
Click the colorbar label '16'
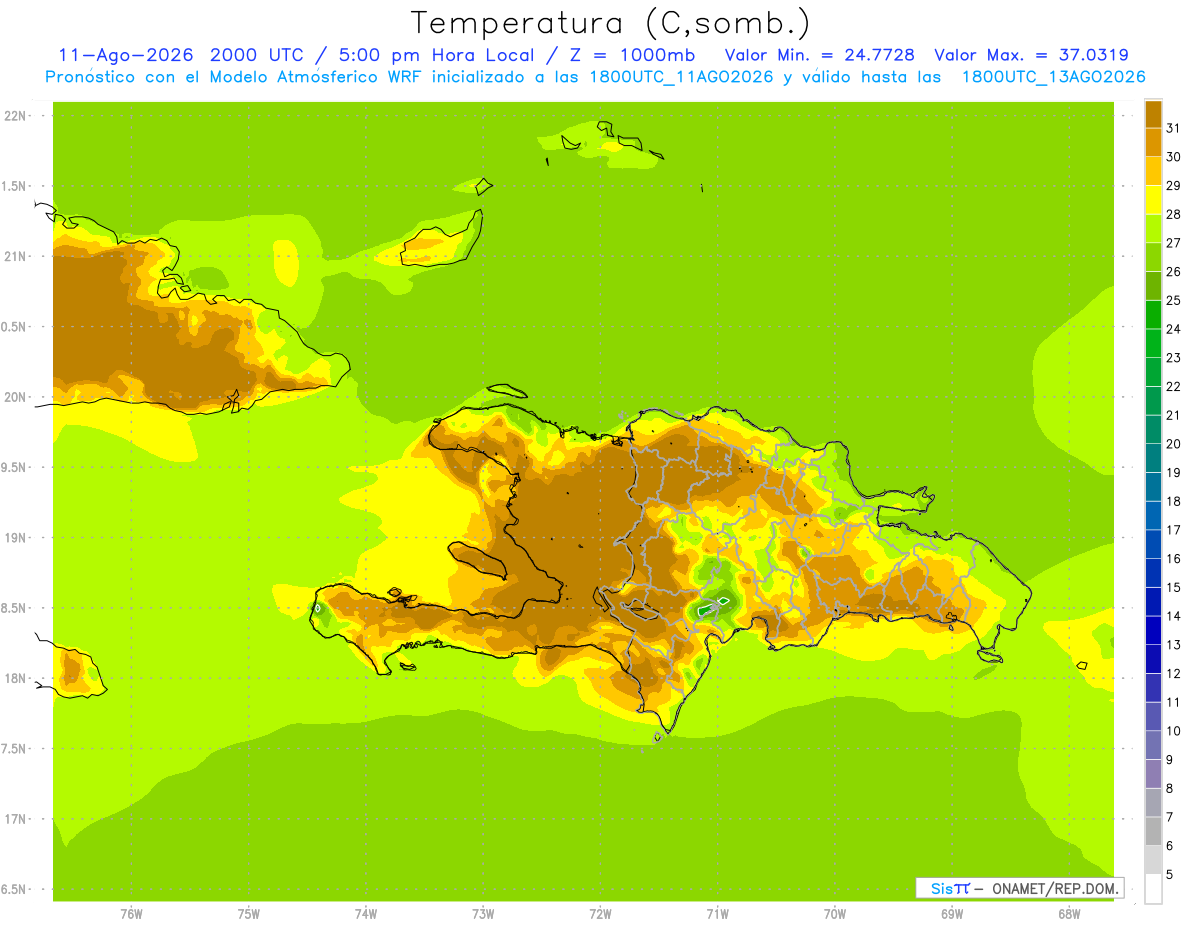click(x=1173, y=559)
